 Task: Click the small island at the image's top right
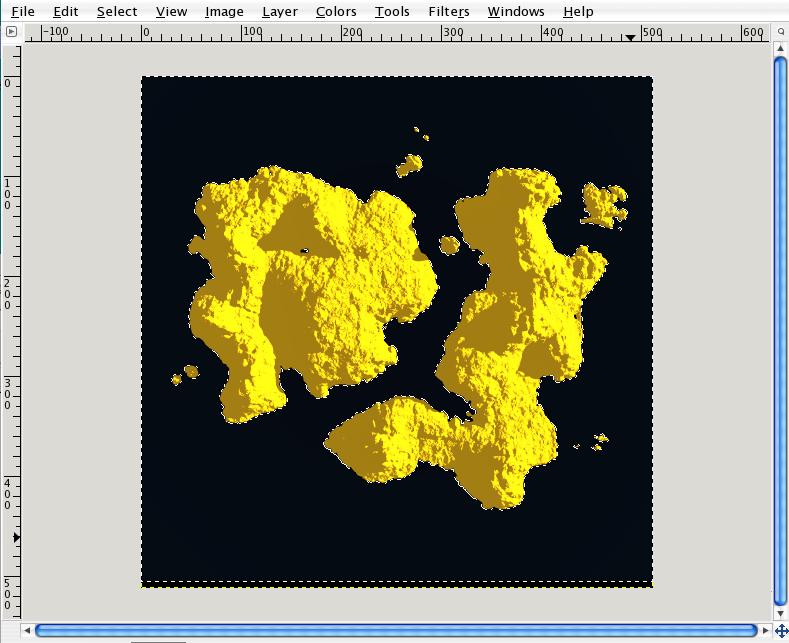click(x=604, y=205)
